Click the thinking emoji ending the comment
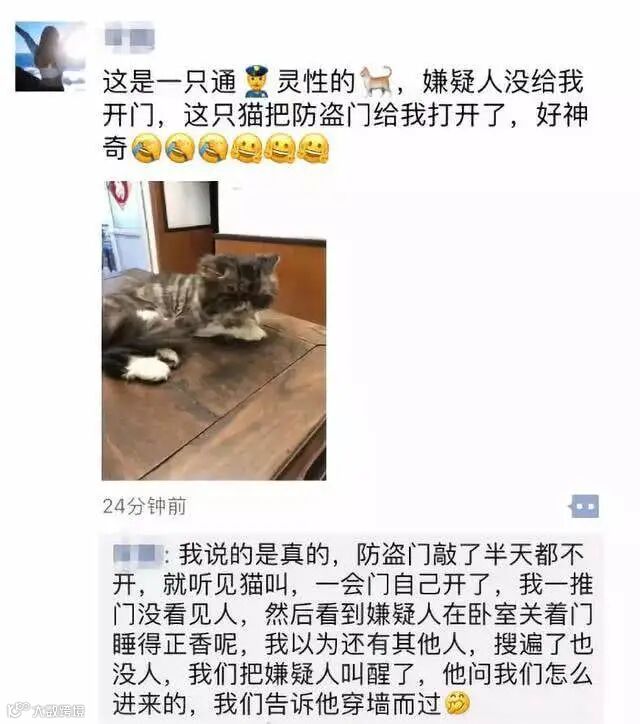 457,704
